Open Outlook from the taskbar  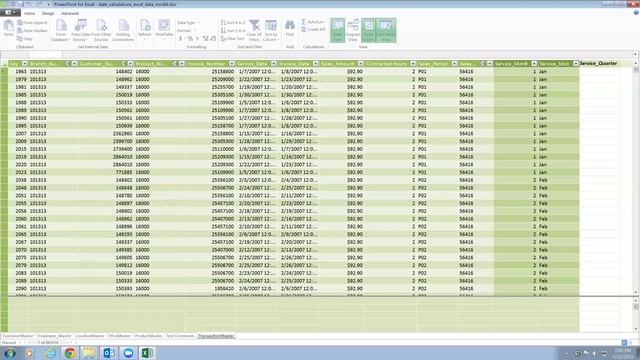[109, 353]
